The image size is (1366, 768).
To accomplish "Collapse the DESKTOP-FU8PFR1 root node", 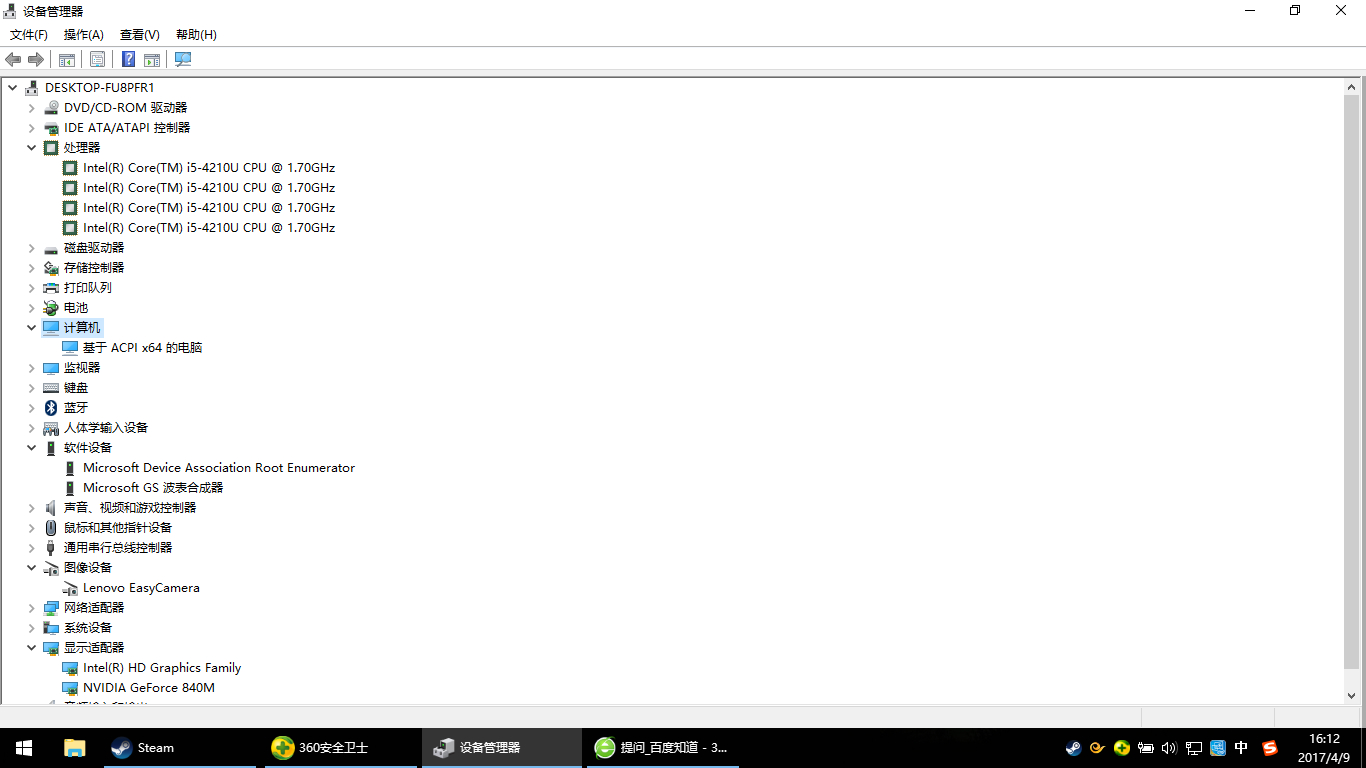I will pyautogui.click(x=13, y=87).
